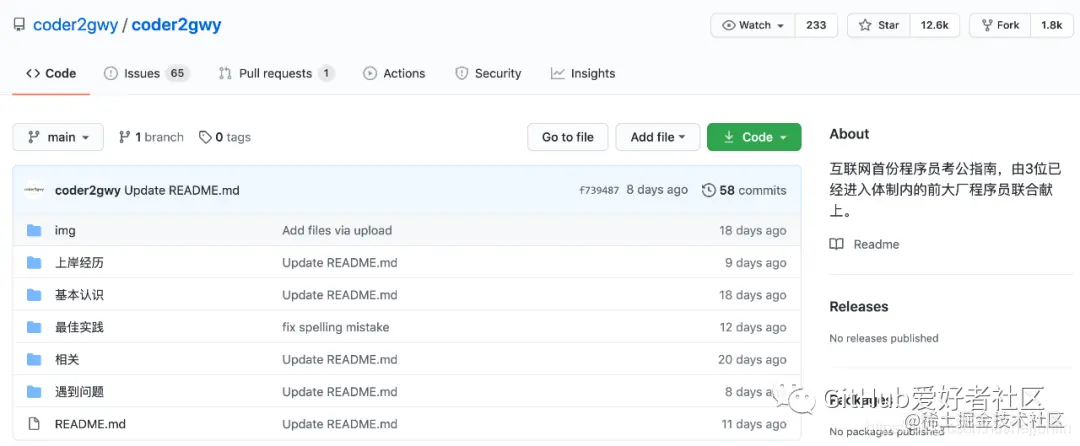Image resolution: width=1080 pixels, height=446 pixels.
Task: Click the Watch eye icon
Action: pos(729,25)
